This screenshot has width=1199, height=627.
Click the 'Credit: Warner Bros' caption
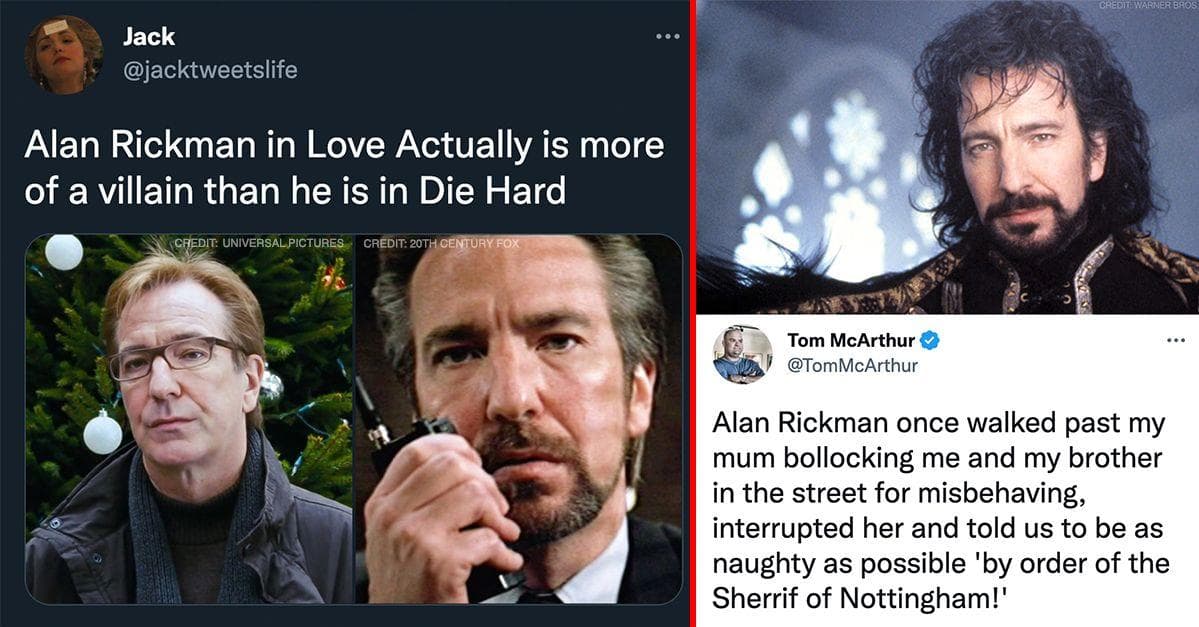click(1148, 6)
